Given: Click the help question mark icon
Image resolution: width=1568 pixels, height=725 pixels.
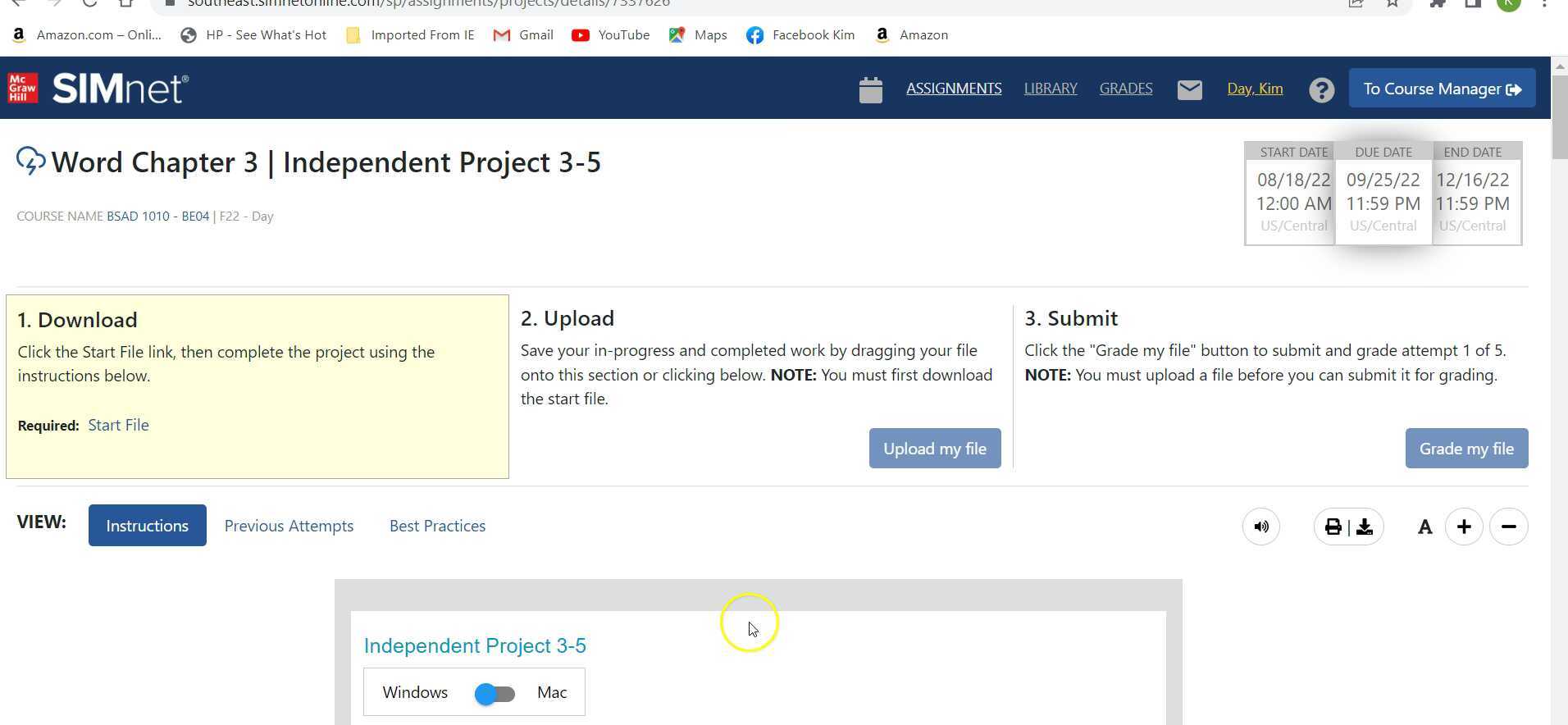Looking at the screenshot, I should click(1321, 89).
